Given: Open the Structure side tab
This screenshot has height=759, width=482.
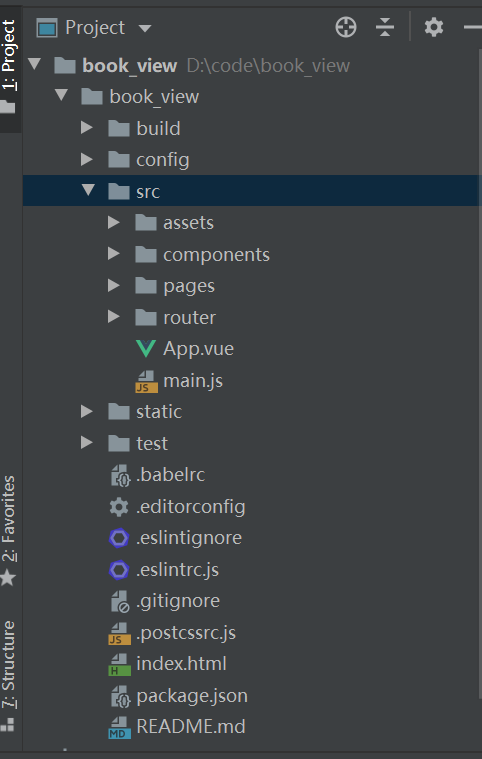Looking at the screenshot, I should 9,675.
